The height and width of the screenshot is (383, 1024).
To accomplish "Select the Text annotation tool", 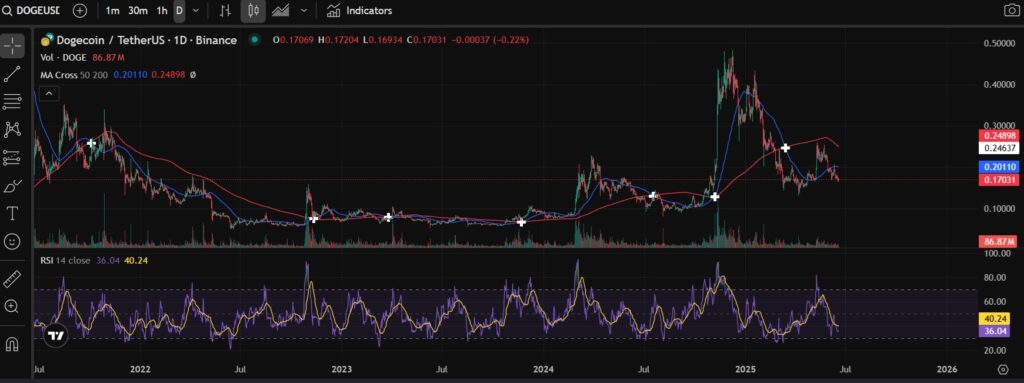I will point(12,213).
